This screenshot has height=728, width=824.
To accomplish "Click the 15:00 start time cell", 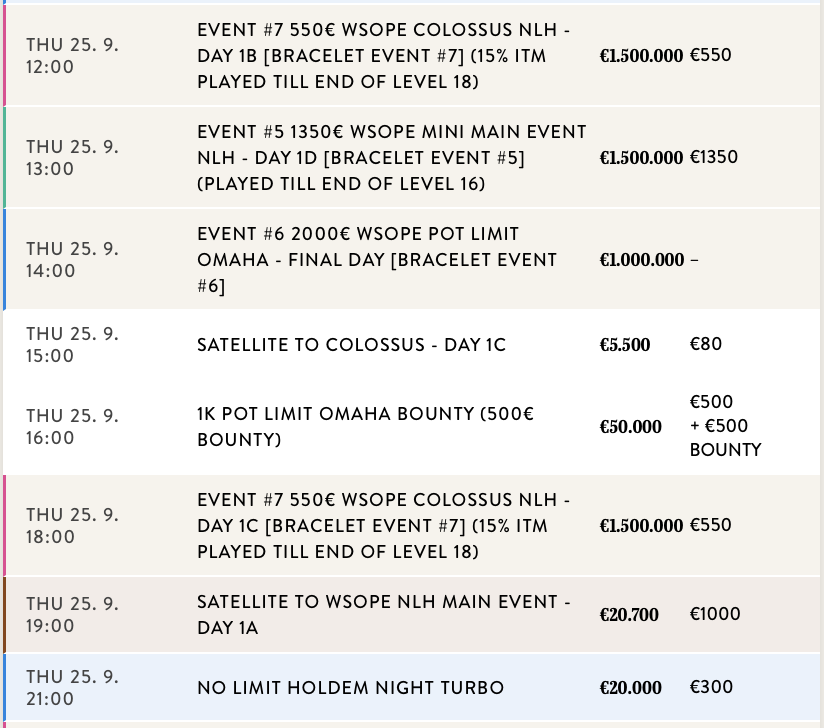I will (72, 345).
